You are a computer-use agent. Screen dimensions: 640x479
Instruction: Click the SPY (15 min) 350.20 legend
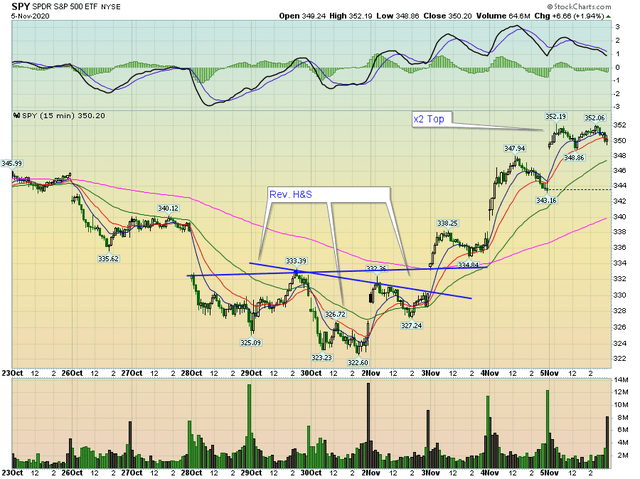pyautogui.click(x=63, y=116)
